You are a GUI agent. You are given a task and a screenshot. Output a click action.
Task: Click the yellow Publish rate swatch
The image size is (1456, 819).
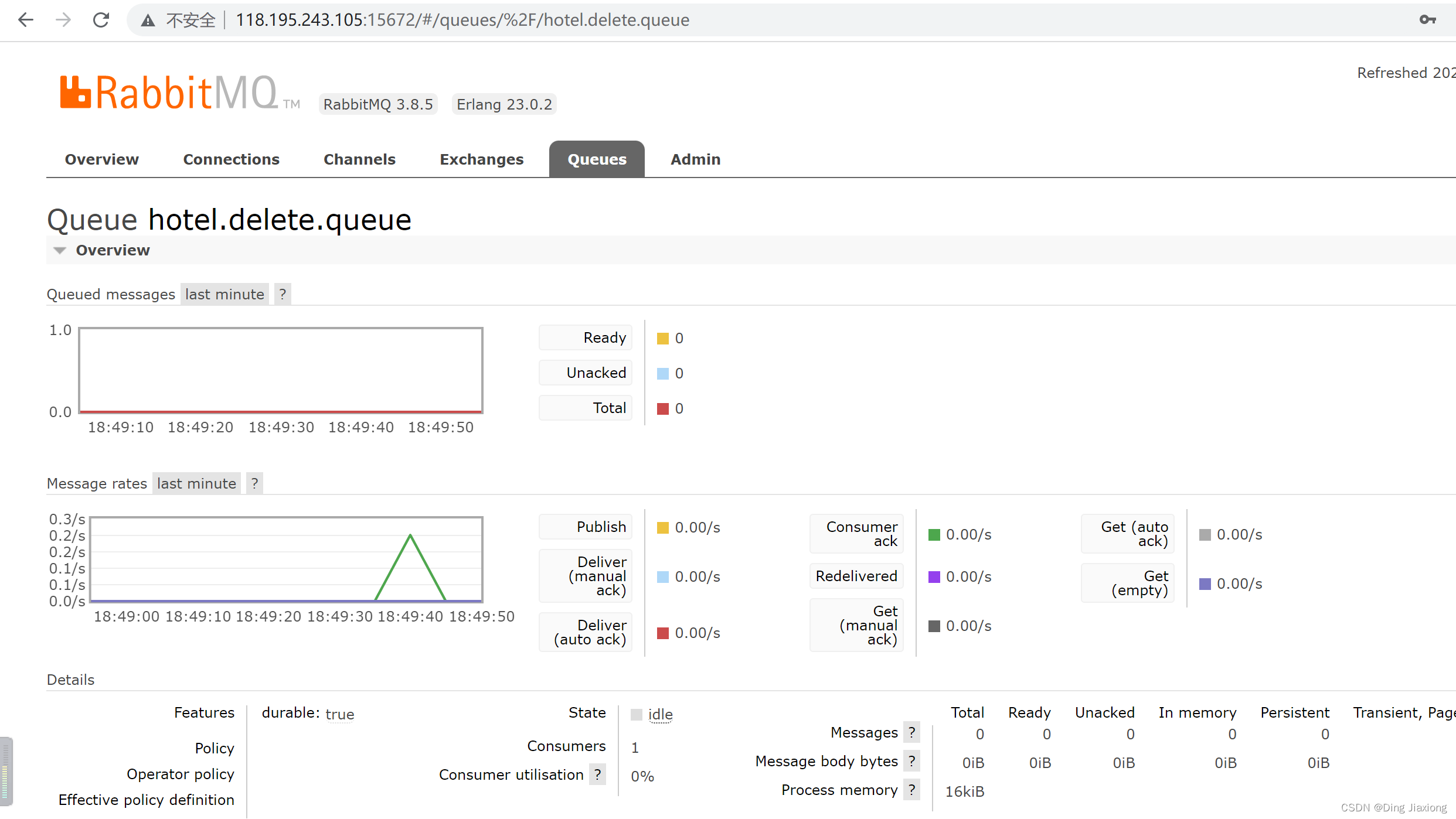[663, 528]
